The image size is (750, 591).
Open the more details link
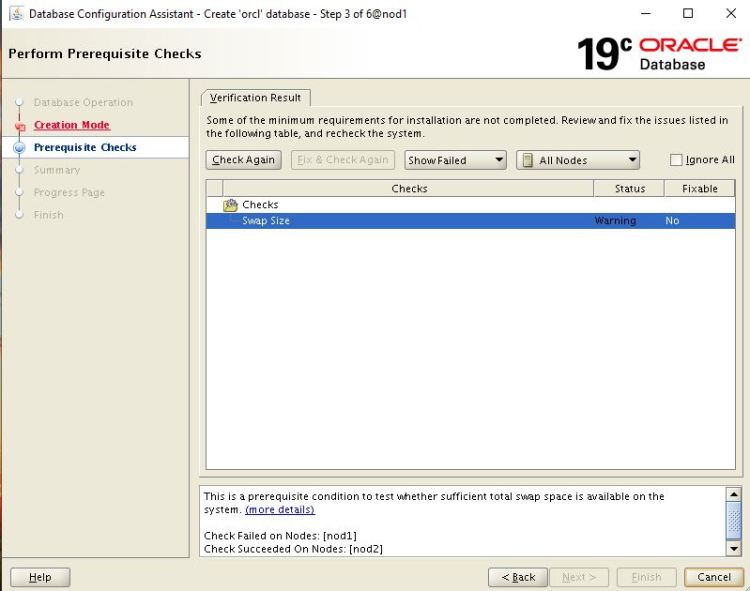click(x=279, y=510)
